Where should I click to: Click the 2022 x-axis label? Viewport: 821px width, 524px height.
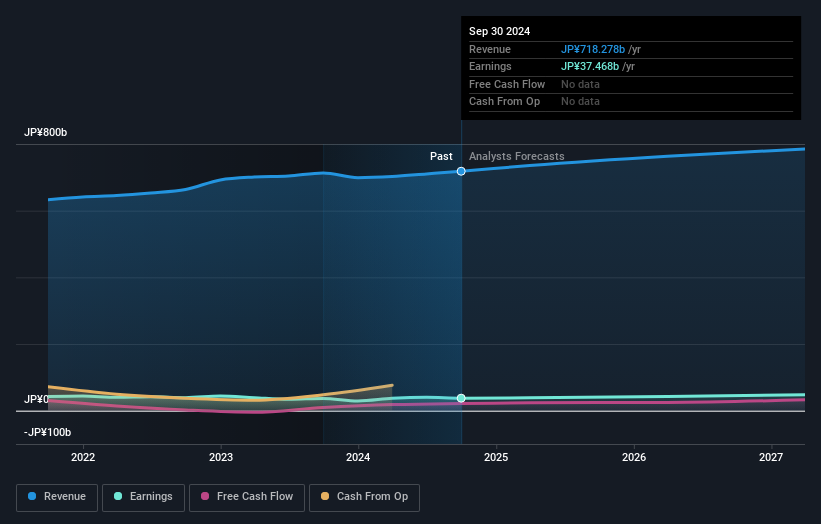83,457
